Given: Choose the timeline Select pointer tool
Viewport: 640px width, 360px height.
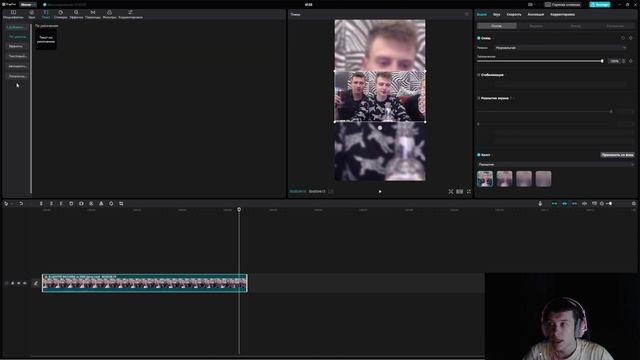Looking at the screenshot, I should click(6, 203).
